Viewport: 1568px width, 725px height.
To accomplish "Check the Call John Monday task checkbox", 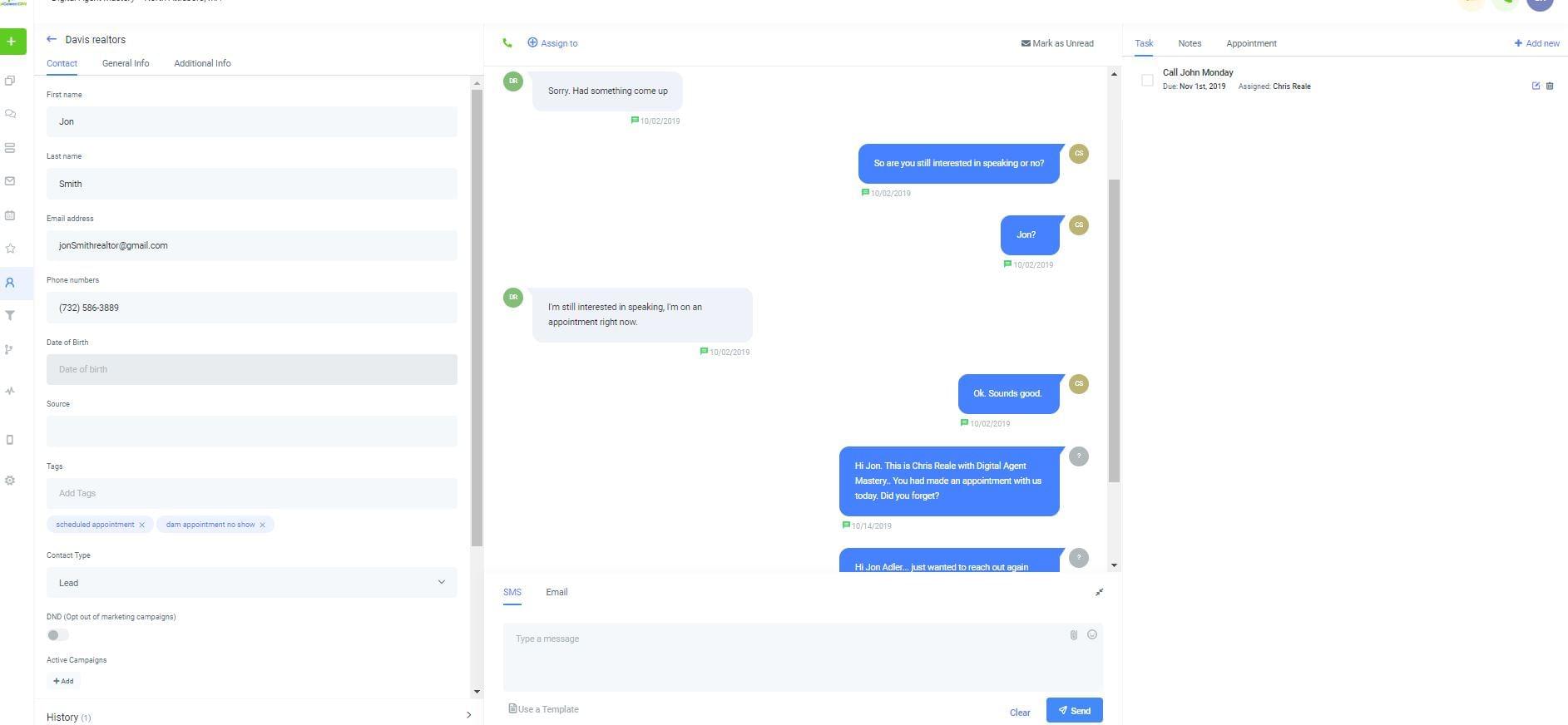I will click(1147, 80).
